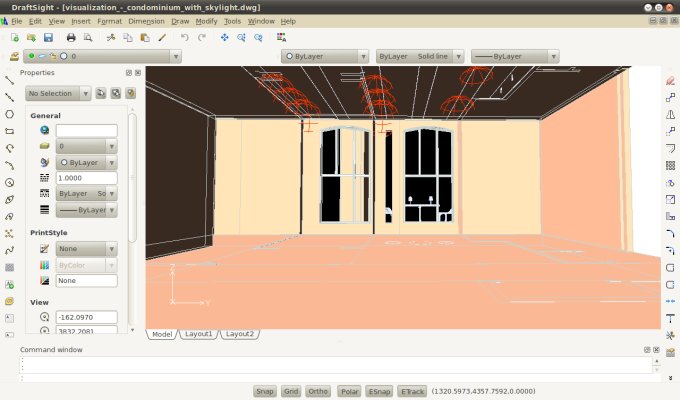Select the Ellipse tool
The height and width of the screenshot is (400, 680).
click(9, 200)
